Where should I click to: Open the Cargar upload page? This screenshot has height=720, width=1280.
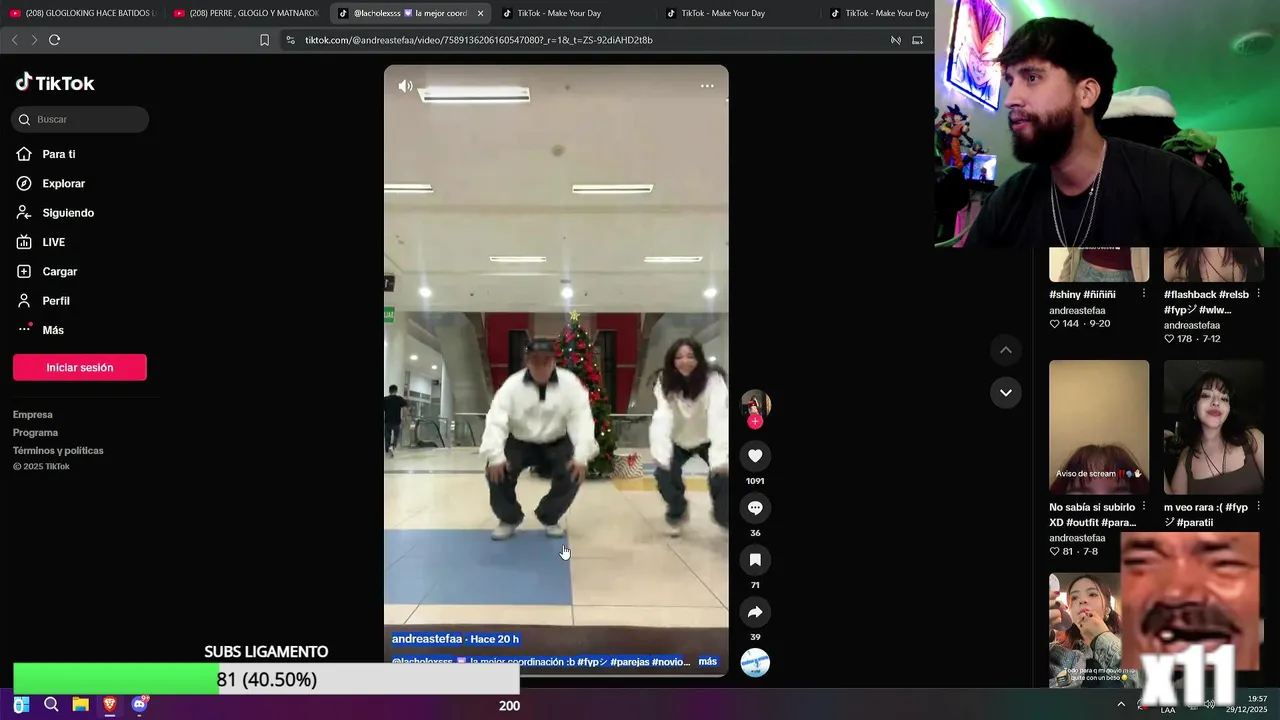[59, 272]
